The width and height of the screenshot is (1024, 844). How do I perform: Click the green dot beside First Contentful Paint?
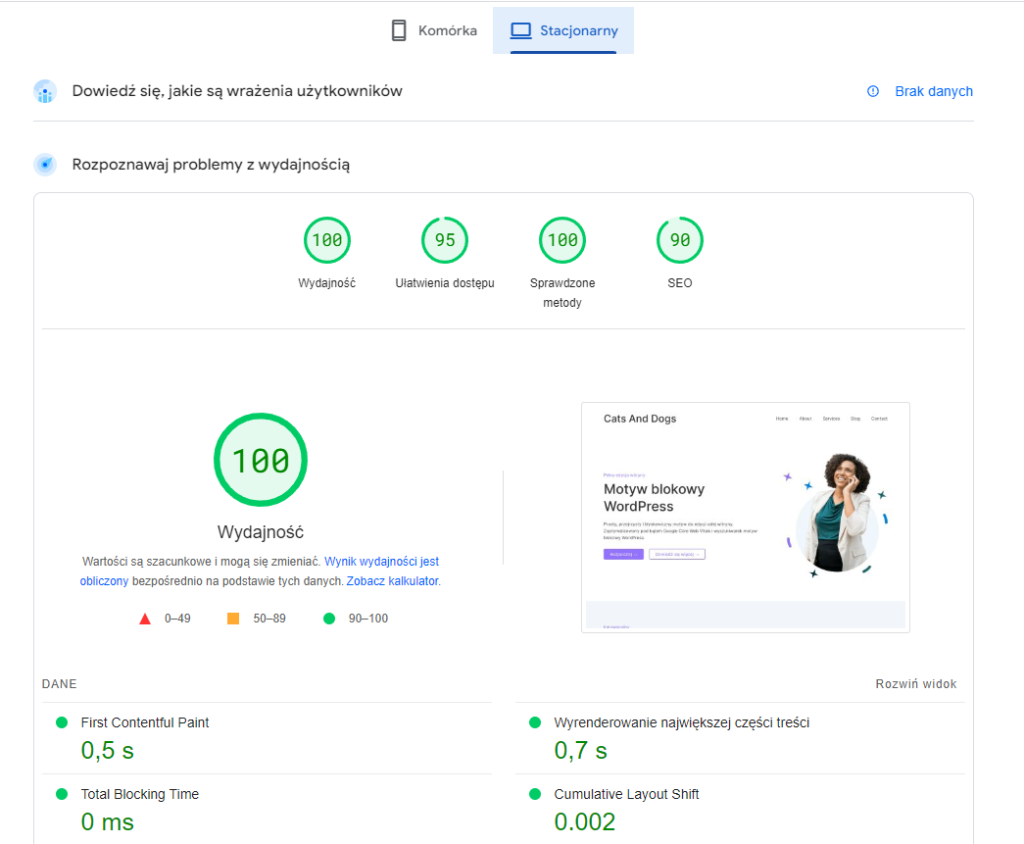pos(62,722)
